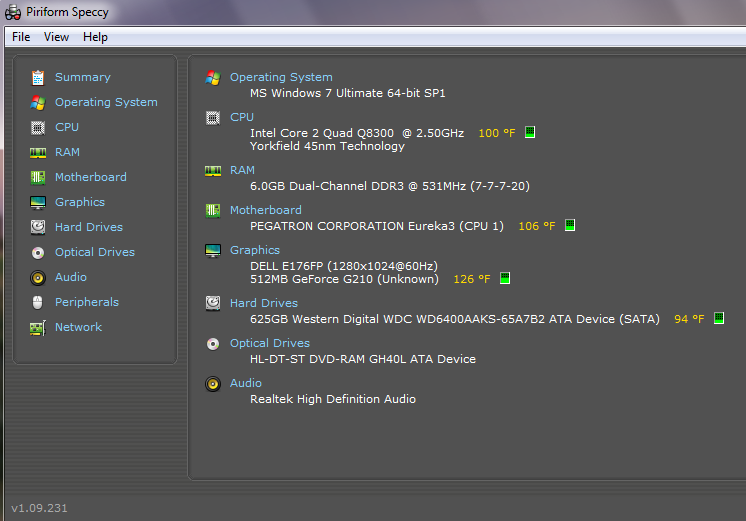
Task: Click the Summary clipboard icon in sidebar
Action: [x=38, y=78]
